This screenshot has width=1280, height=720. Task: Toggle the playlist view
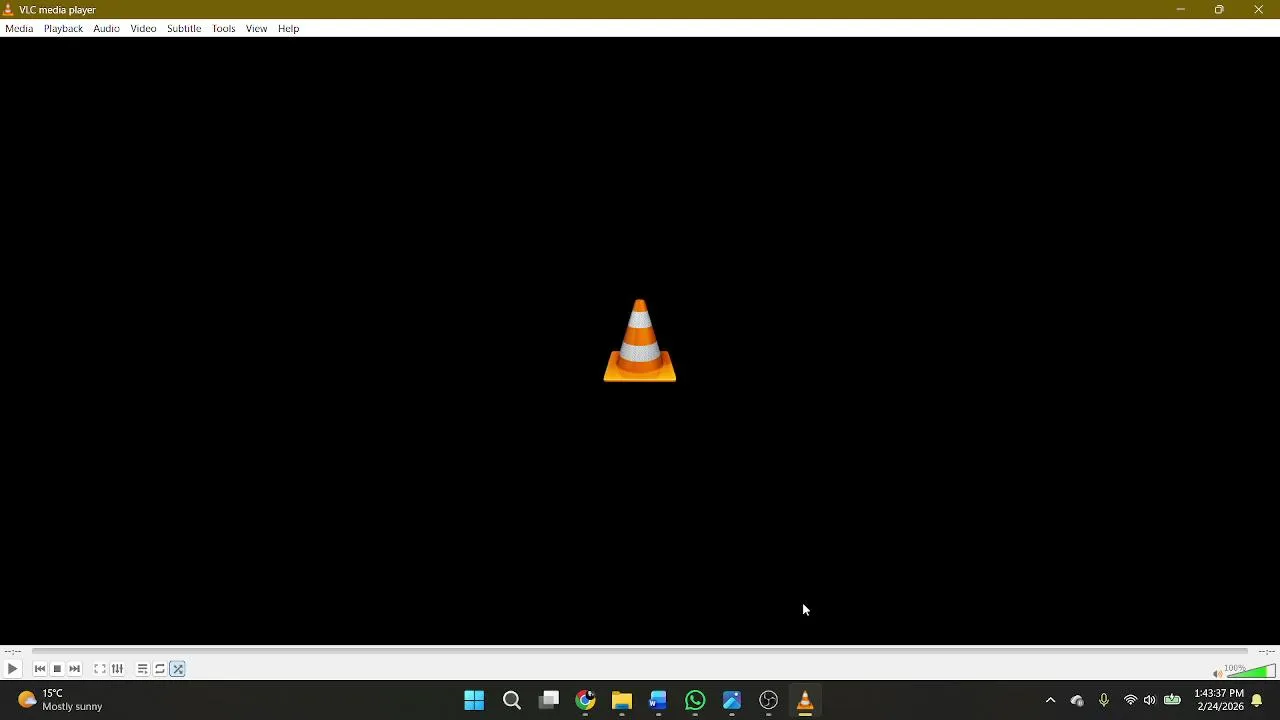143,669
